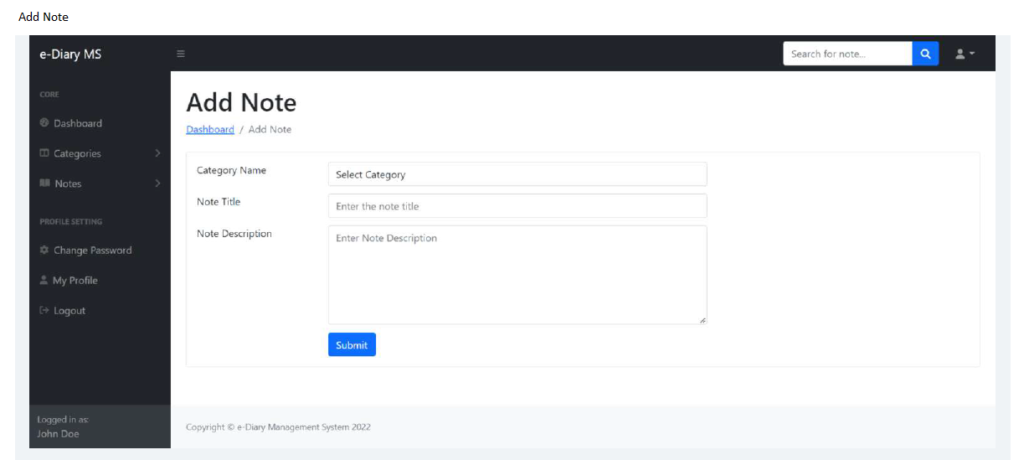Click the Logged in as label

click(x=63, y=419)
